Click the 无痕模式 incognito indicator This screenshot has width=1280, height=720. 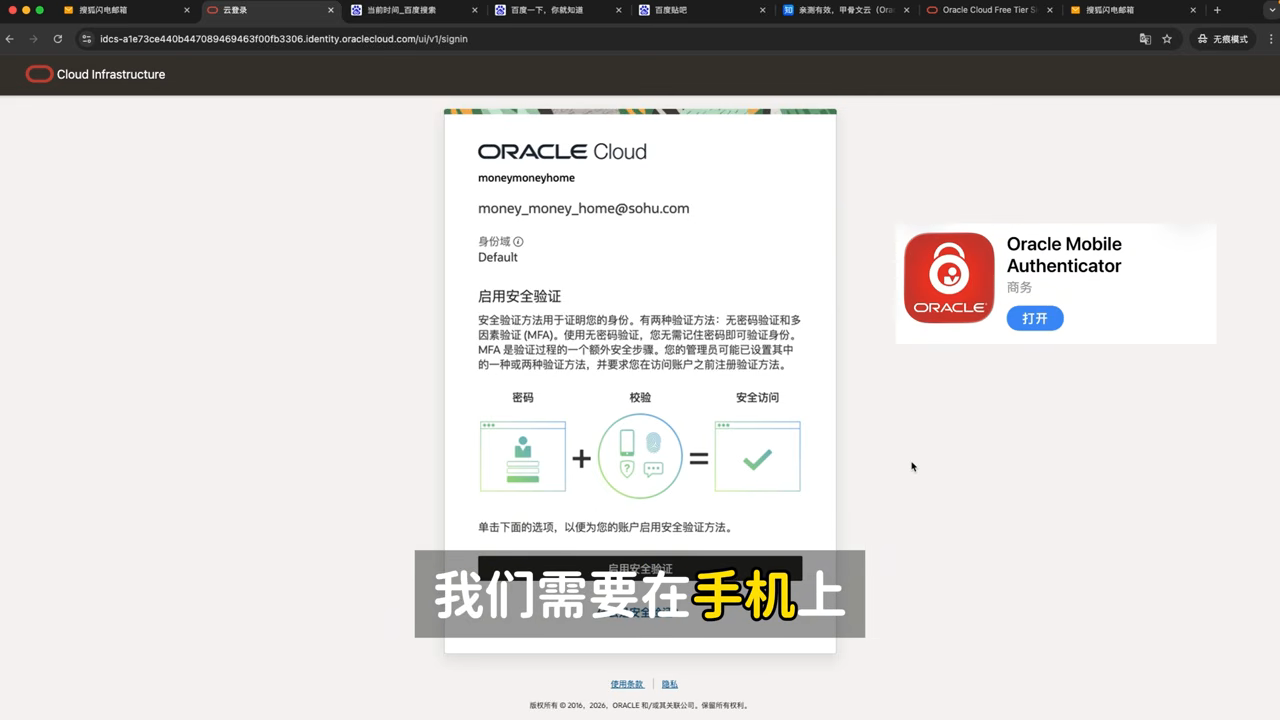tap(1222, 39)
